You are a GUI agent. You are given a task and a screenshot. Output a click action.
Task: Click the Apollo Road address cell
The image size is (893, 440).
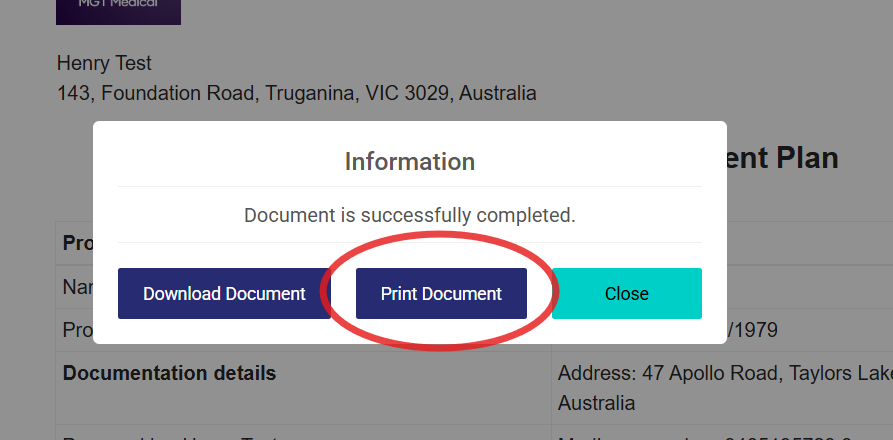722,373
